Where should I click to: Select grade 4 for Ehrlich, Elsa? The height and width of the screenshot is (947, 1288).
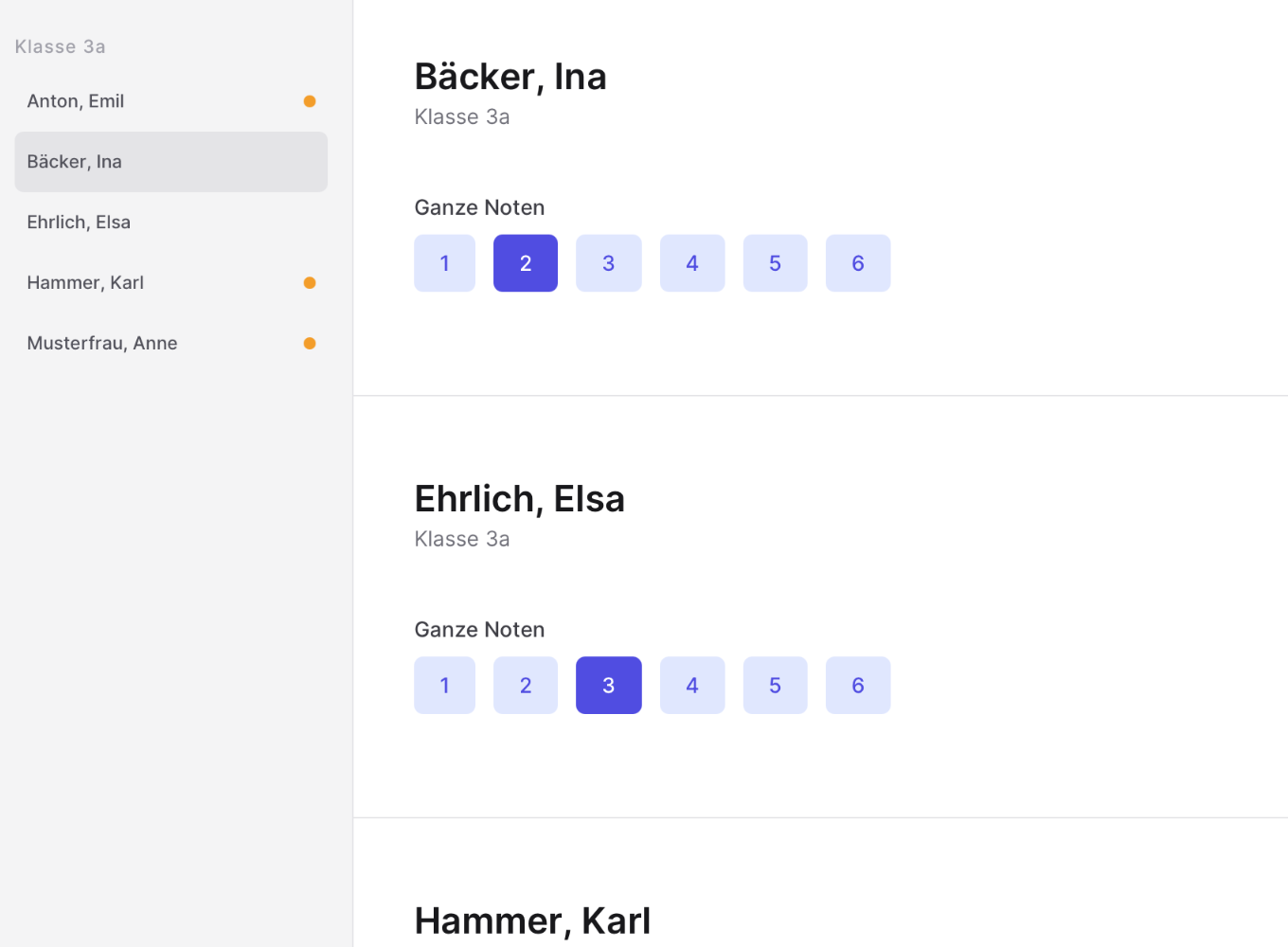(692, 685)
